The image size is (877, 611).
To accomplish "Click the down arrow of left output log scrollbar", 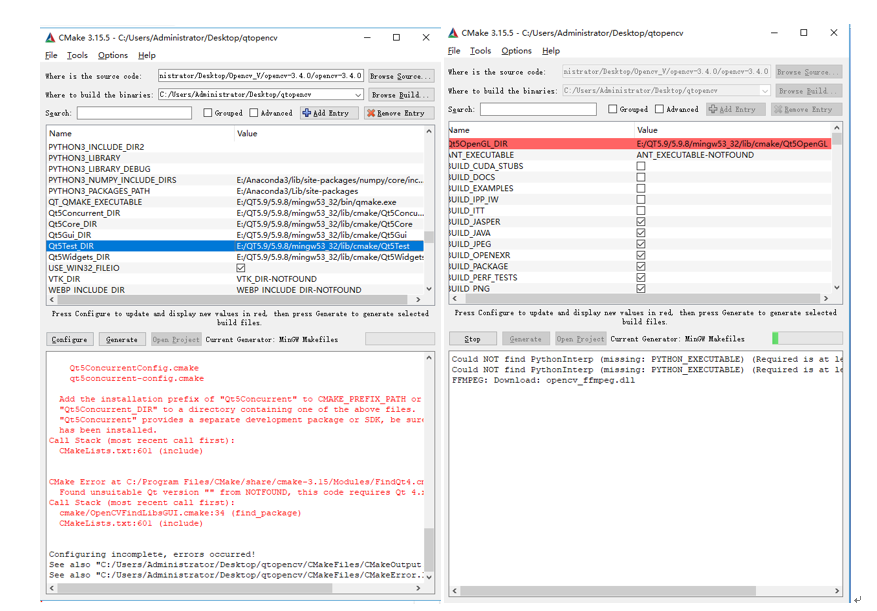I will [x=429, y=576].
